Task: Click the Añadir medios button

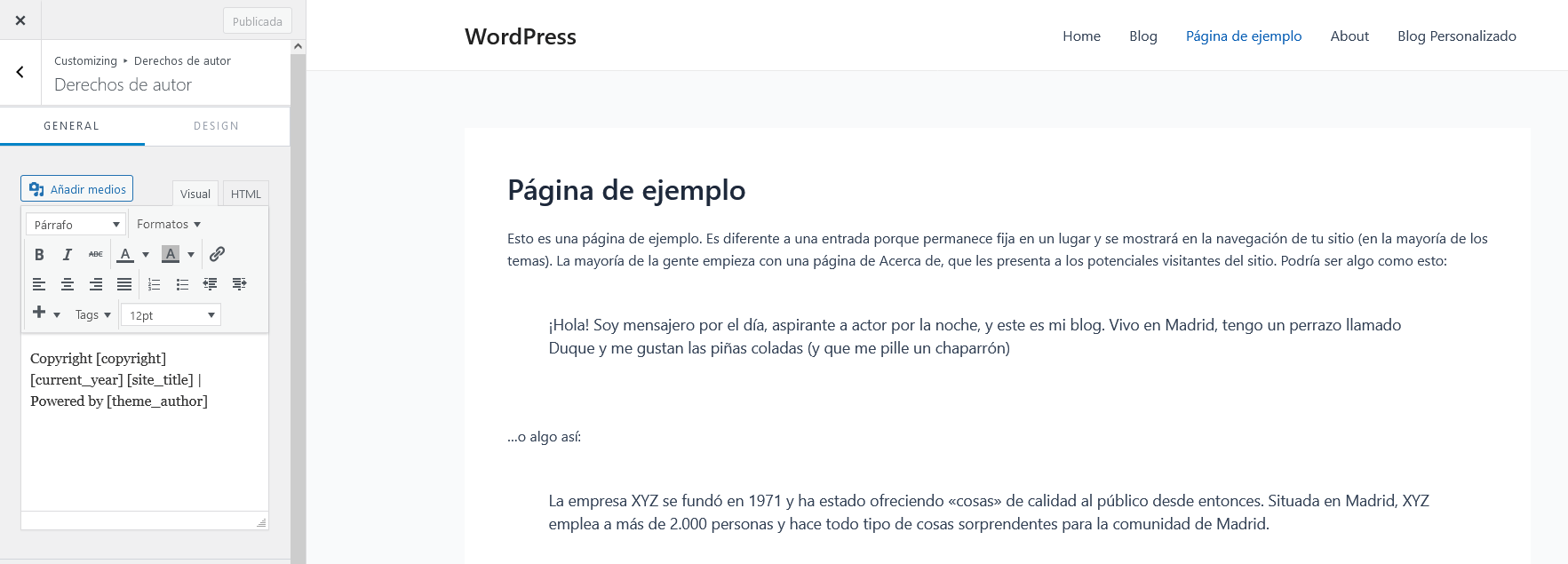Action: (77, 189)
